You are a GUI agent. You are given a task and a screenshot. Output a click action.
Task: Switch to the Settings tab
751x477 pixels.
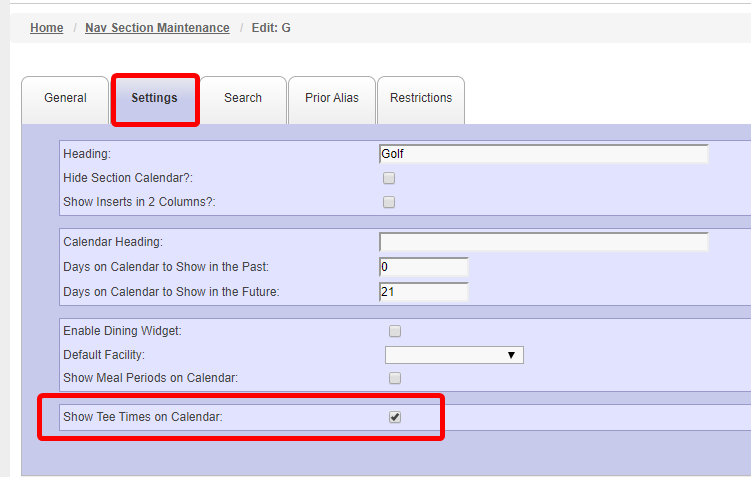pyautogui.click(x=155, y=100)
